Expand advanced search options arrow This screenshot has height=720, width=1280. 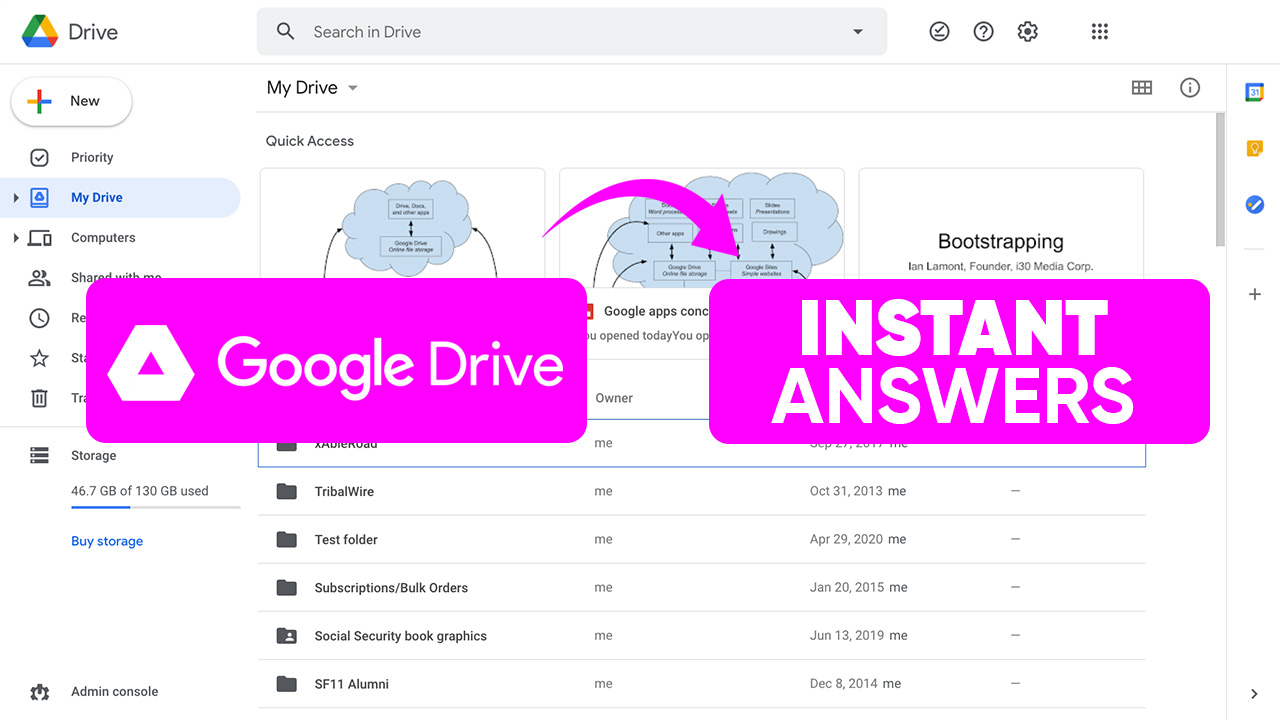pos(857,31)
